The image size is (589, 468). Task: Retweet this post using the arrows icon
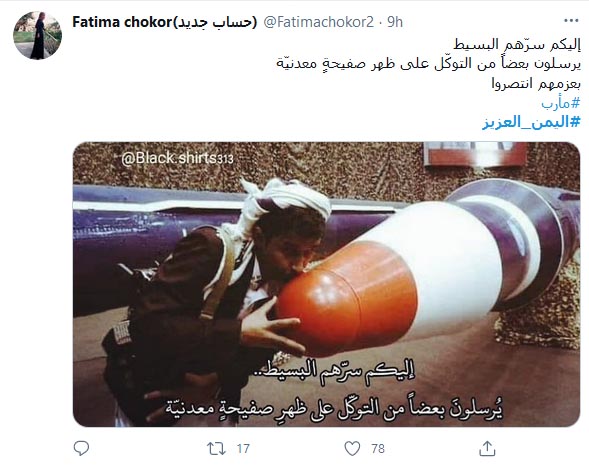click(216, 448)
